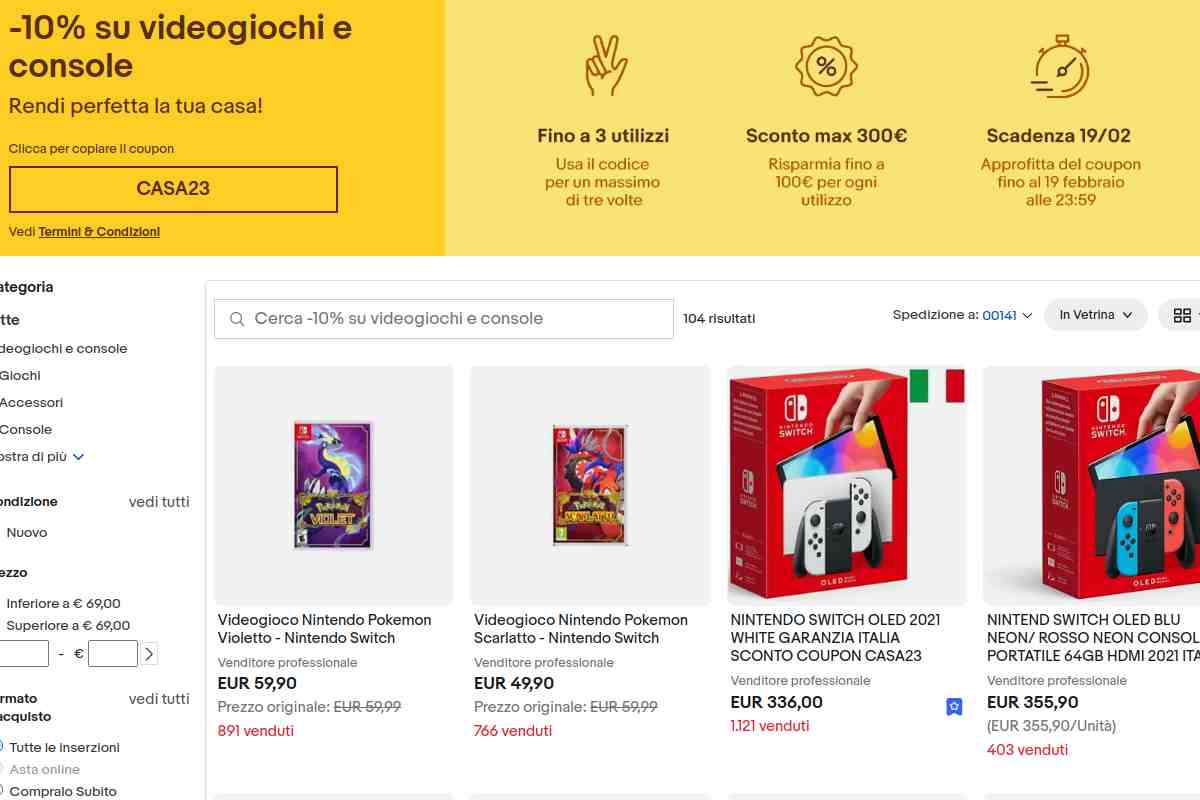Open the In Vetrina sort dropdown
Screen dimensions: 1200x800
coord(1095,315)
